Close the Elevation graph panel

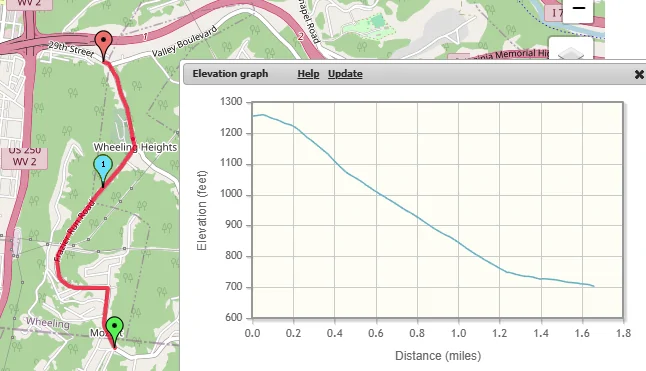tap(639, 75)
